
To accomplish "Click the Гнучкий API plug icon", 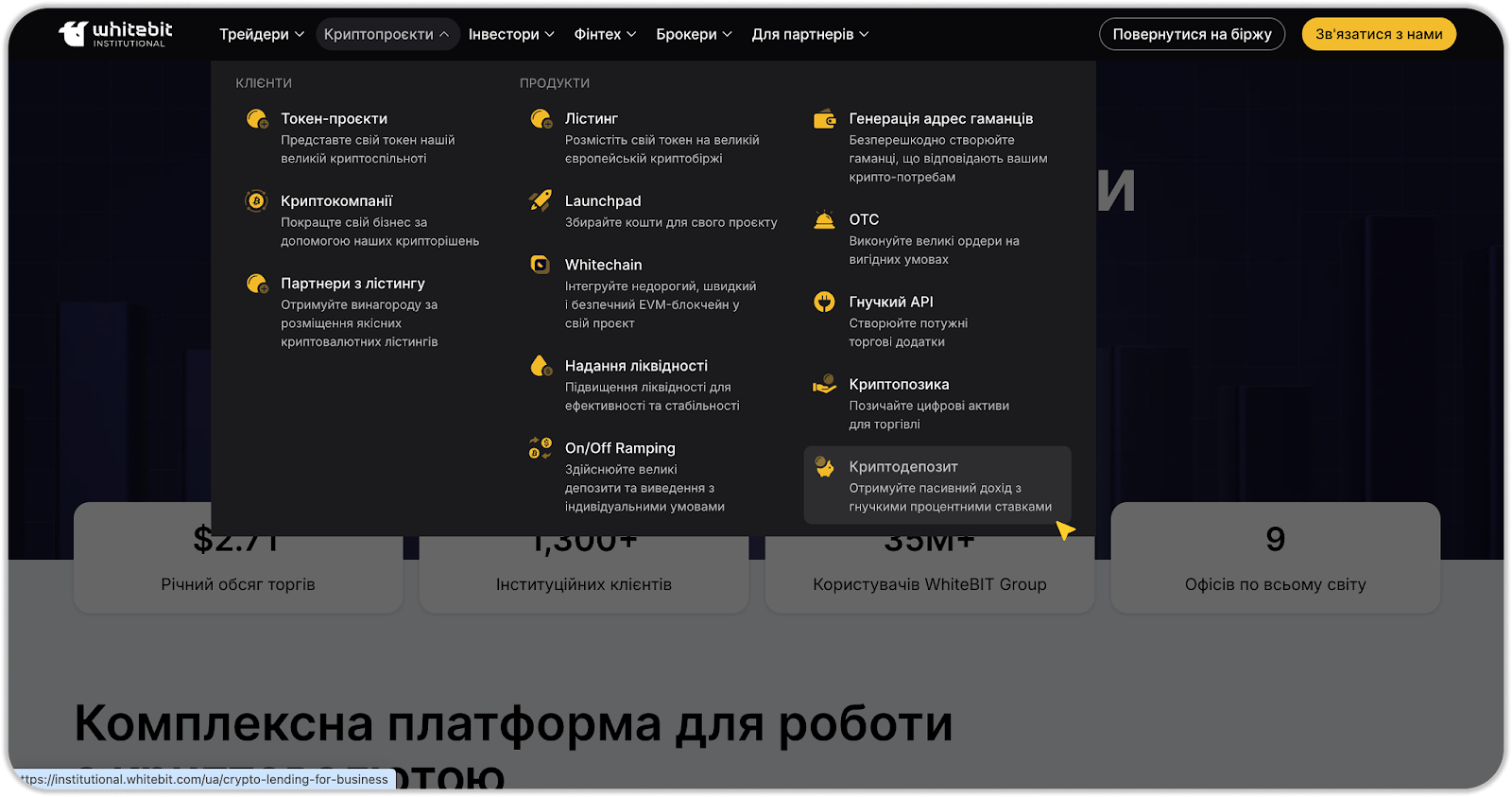I will [824, 302].
